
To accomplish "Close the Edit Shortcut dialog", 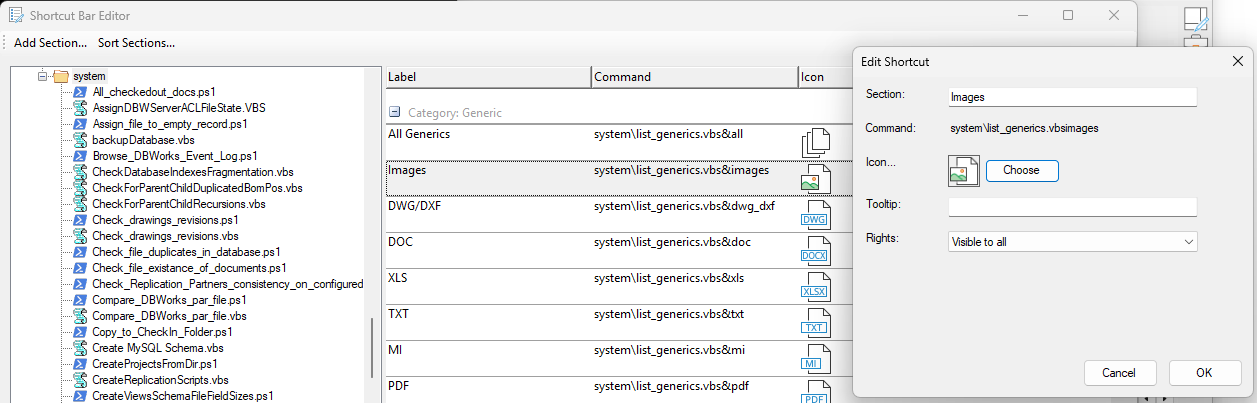I will point(1237,62).
